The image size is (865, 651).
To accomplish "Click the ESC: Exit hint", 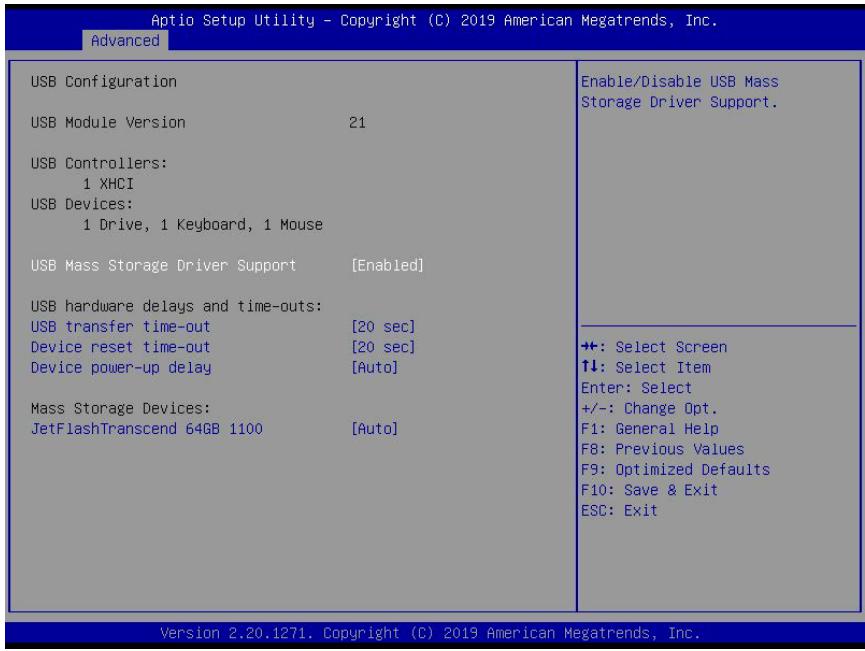I will tap(620, 510).
